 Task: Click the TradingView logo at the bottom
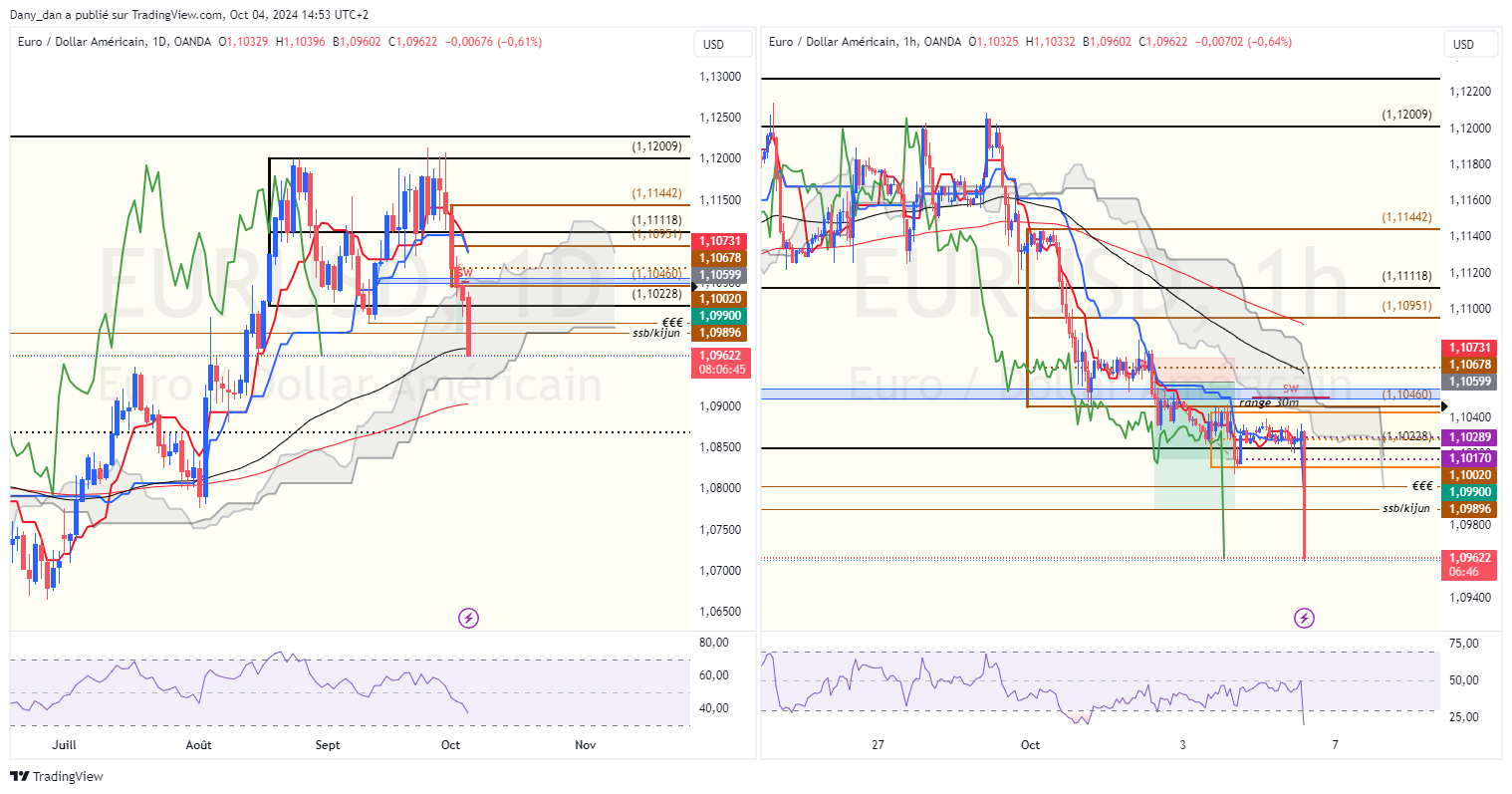(57, 776)
